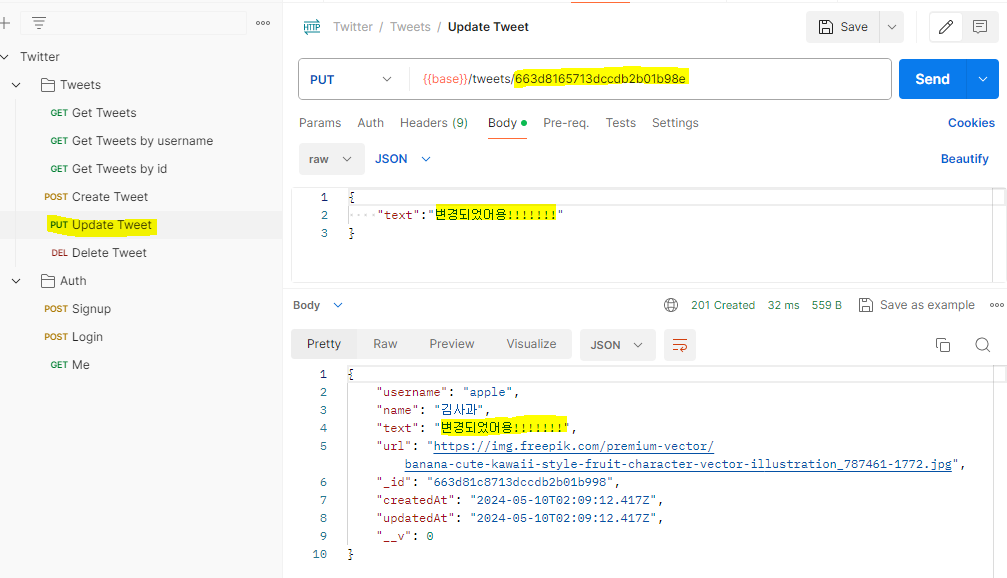The image size is (1007, 578).
Task: Open the response JSON format dropdown
Action: [x=617, y=345]
